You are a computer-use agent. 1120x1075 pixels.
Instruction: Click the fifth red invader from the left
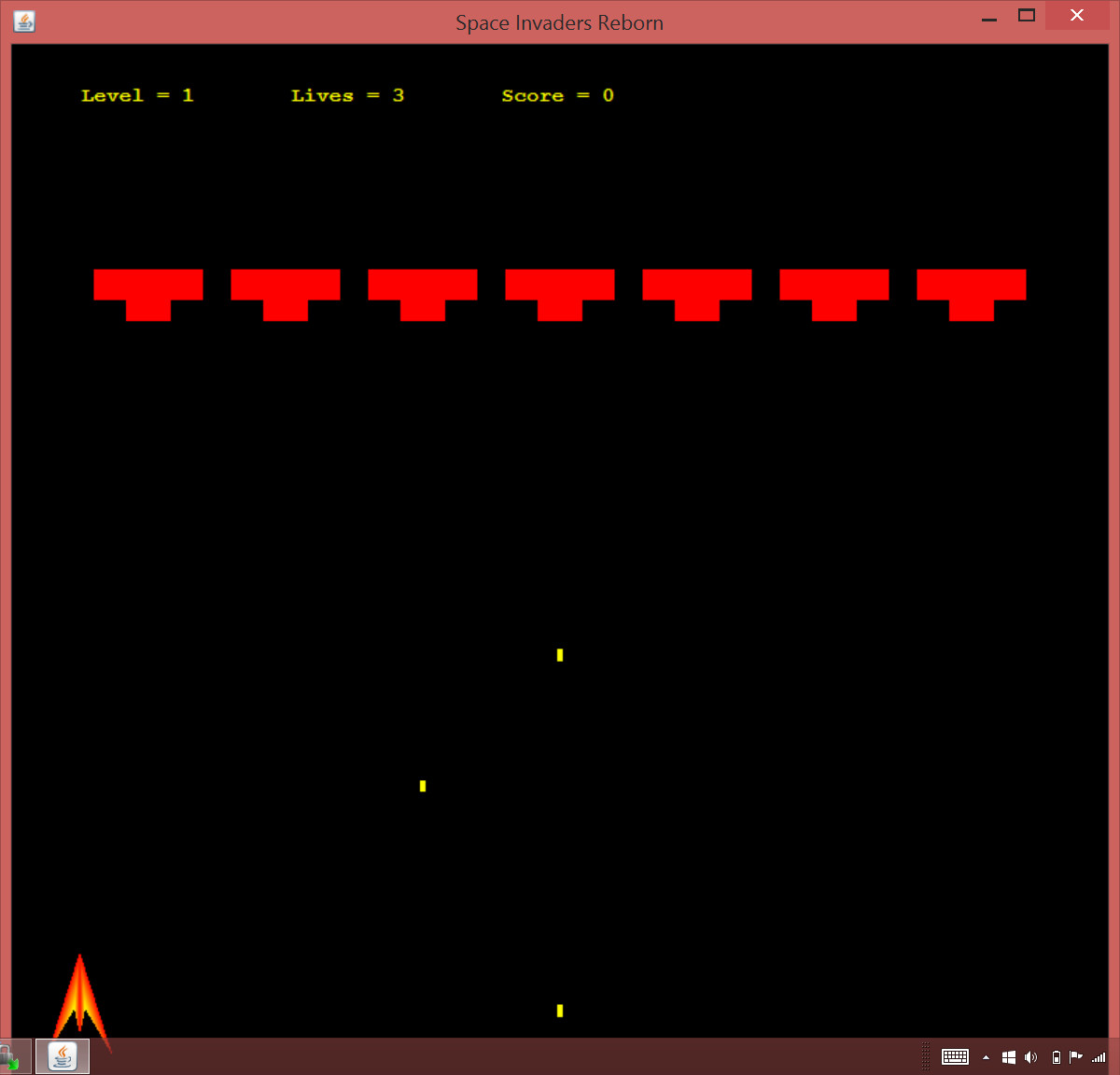point(697,295)
